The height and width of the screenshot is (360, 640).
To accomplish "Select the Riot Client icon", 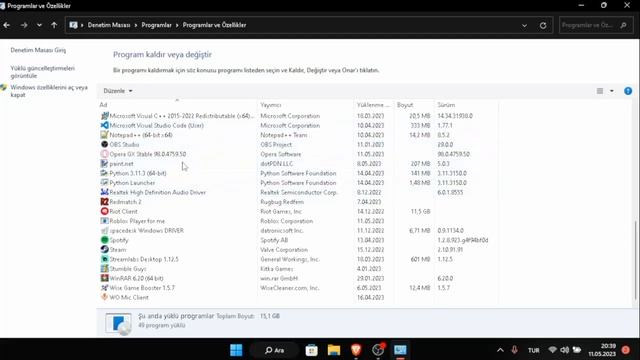I will click(104, 211).
